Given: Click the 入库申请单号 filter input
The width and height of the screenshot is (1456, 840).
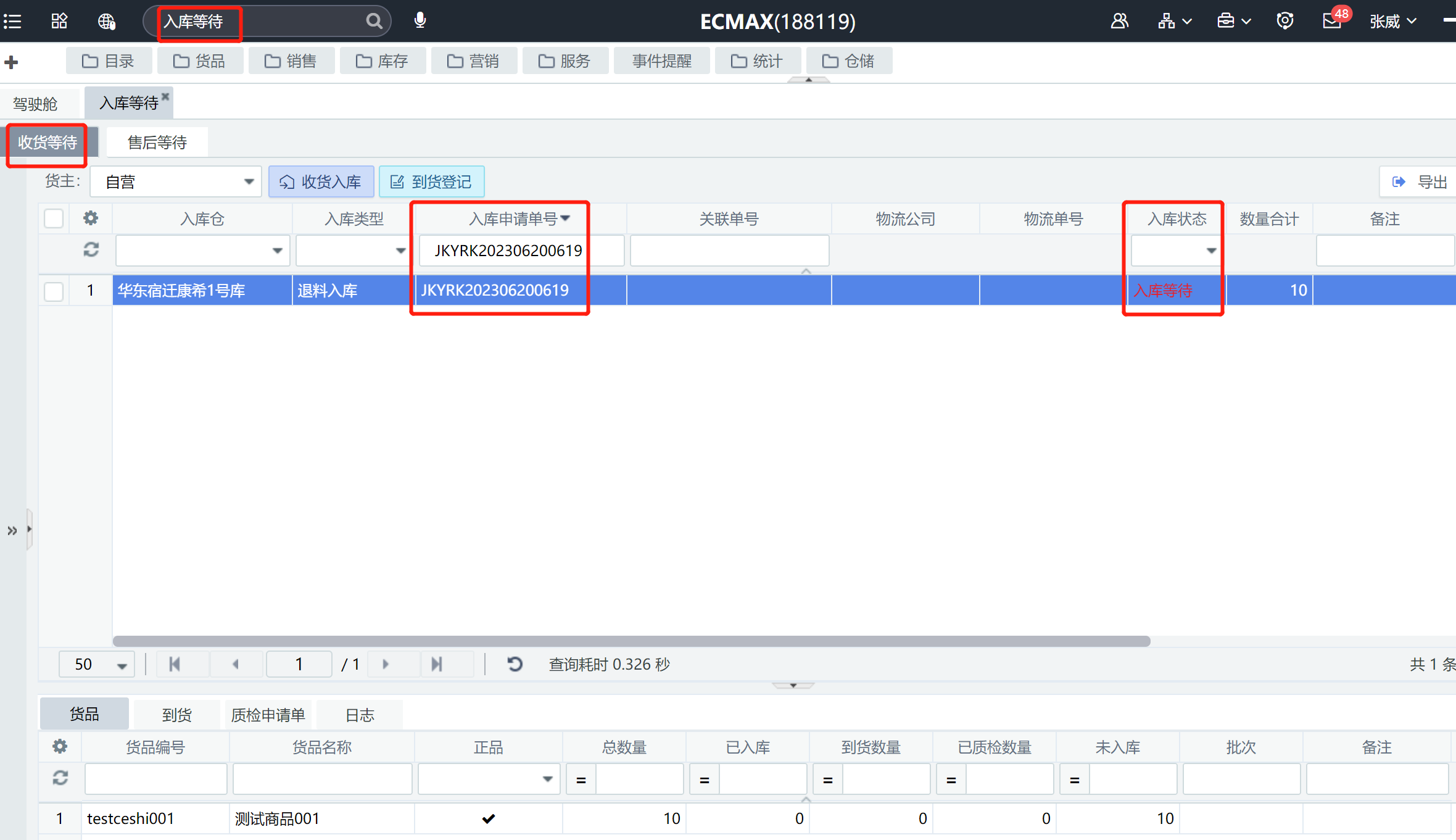Looking at the screenshot, I should [521, 251].
